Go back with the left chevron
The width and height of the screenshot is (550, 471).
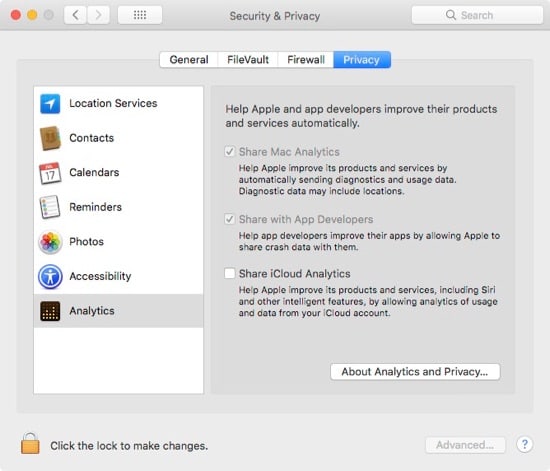(x=75, y=15)
